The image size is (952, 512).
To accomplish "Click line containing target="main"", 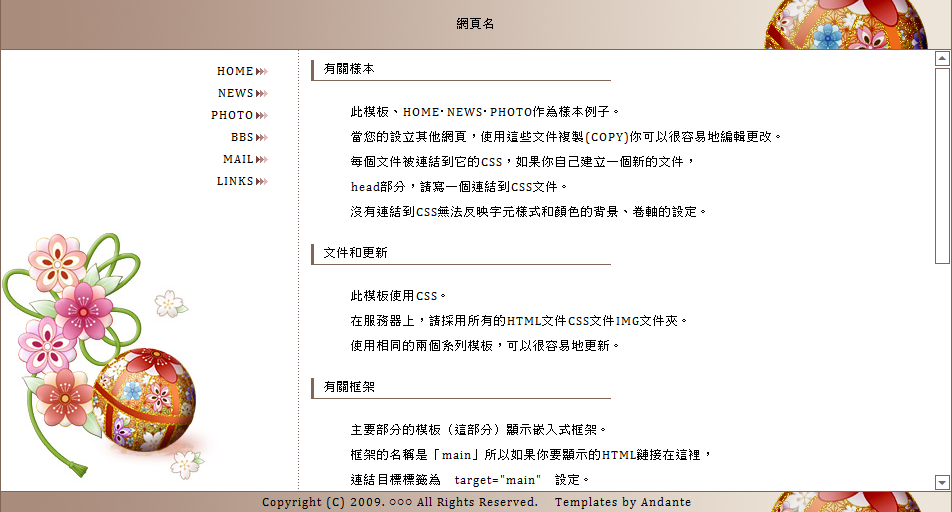I will click(470, 480).
